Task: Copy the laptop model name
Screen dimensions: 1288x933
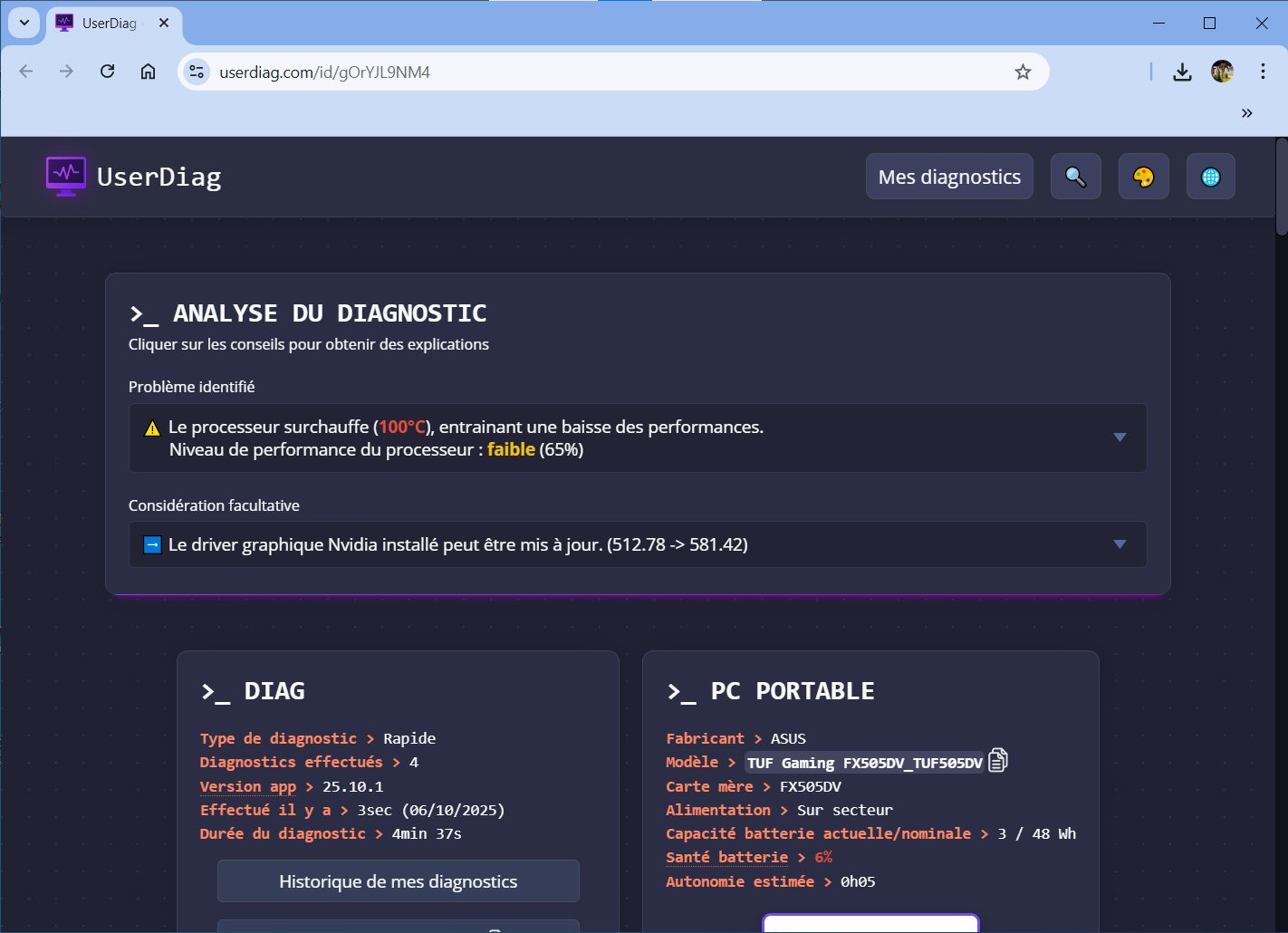Action: (x=997, y=761)
